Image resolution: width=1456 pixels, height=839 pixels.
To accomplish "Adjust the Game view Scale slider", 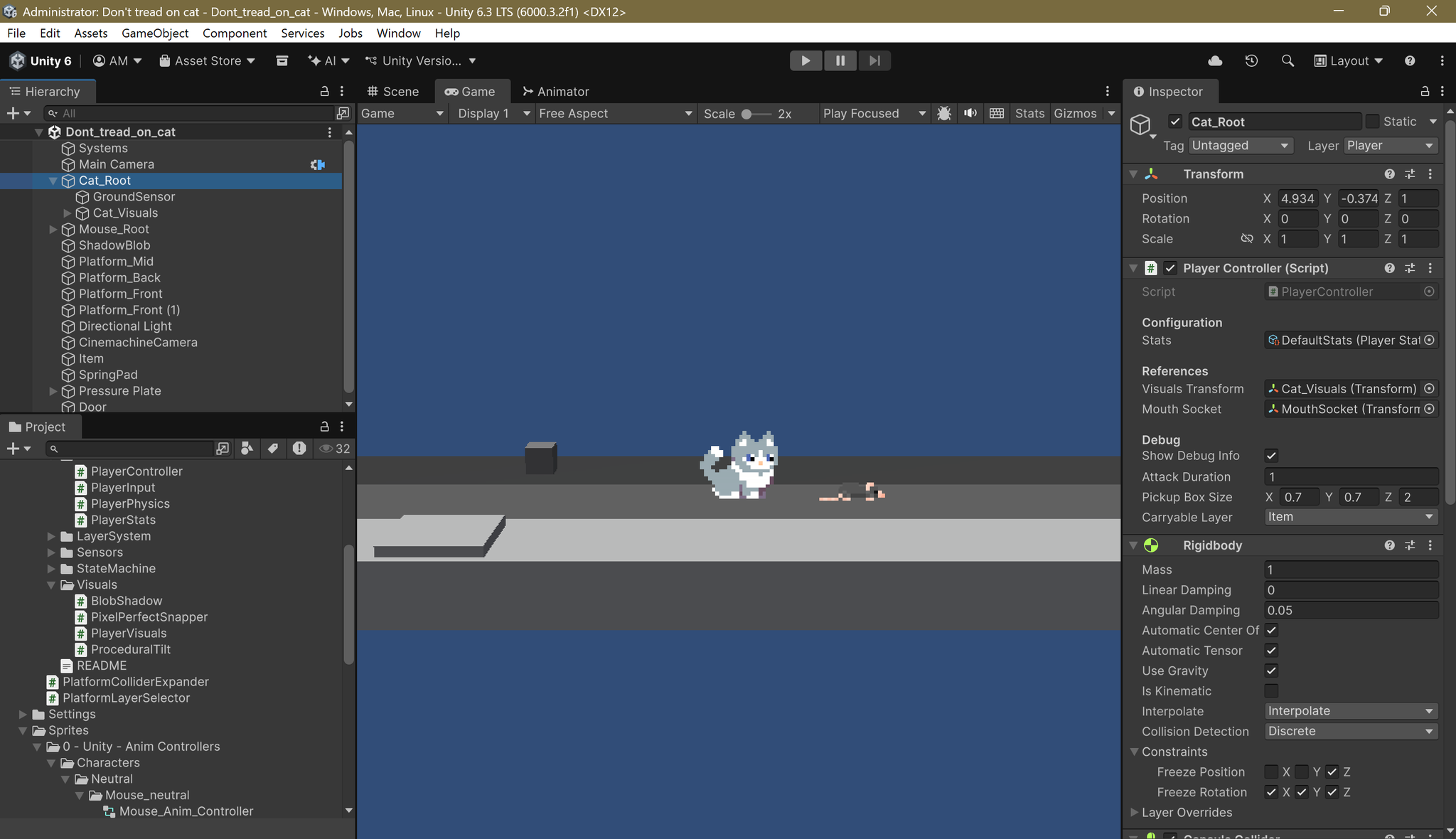I will (756, 114).
